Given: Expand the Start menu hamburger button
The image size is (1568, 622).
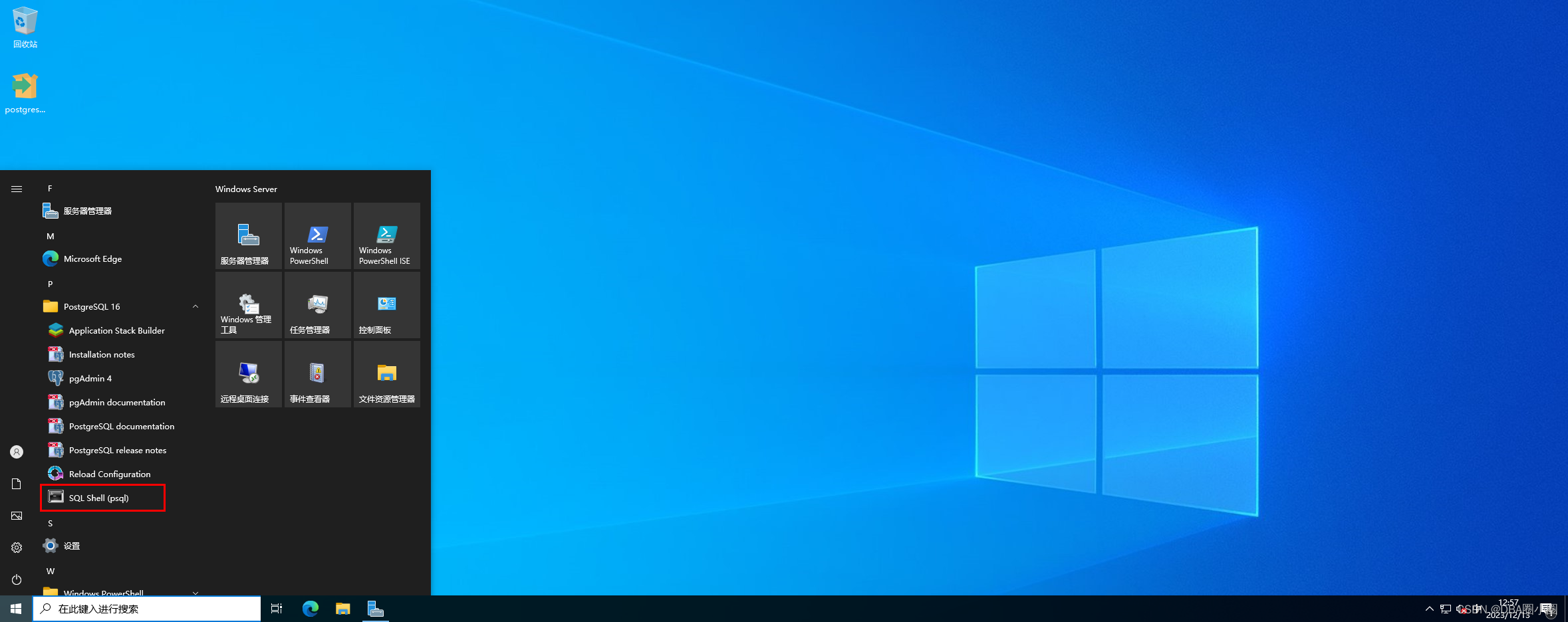Looking at the screenshot, I should click(17, 189).
